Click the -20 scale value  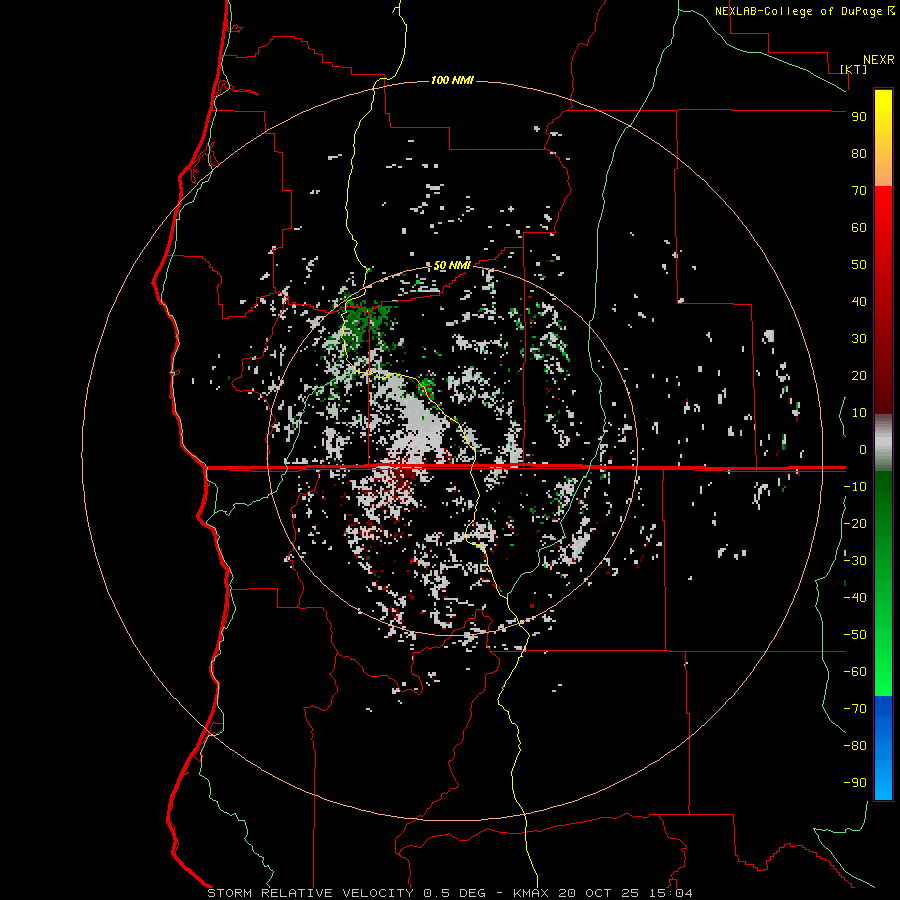pos(855,523)
